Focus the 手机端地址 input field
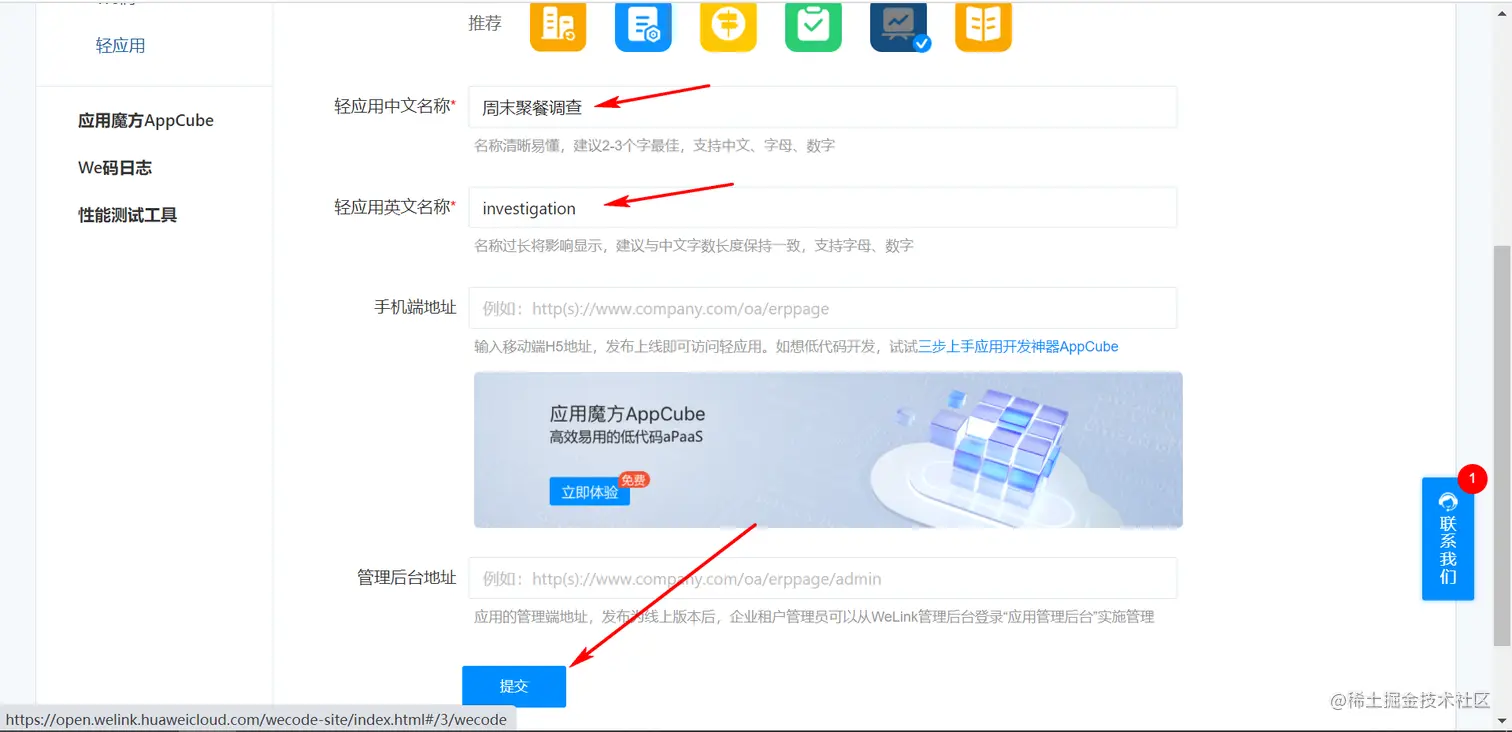The height and width of the screenshot is (732, 1512). point(822,308)
